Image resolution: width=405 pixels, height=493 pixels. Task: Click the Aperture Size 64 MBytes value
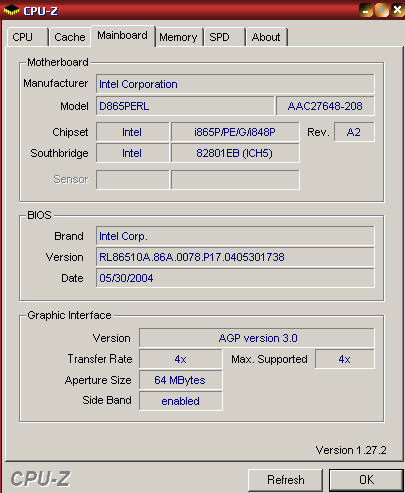[180, 380]
